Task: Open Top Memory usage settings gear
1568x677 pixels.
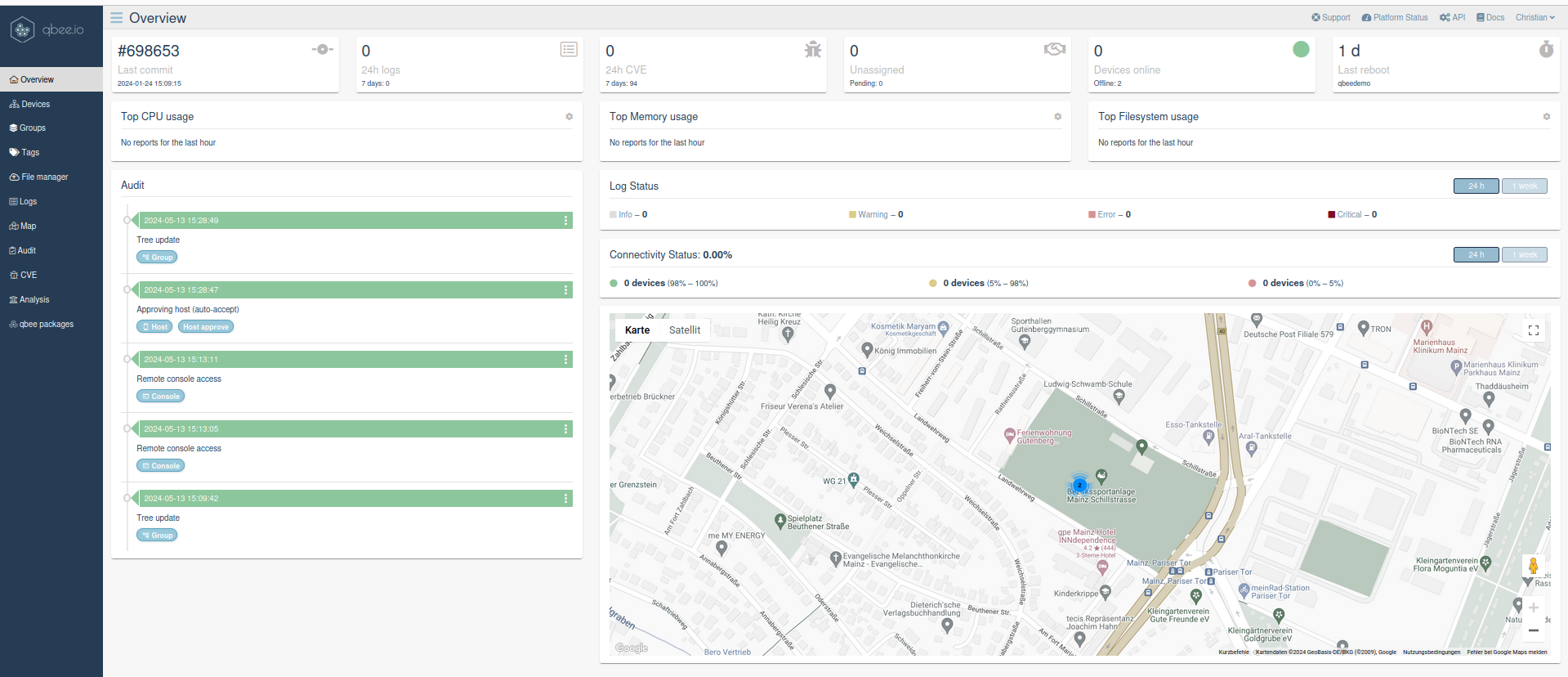Action: coord(1058,117)
